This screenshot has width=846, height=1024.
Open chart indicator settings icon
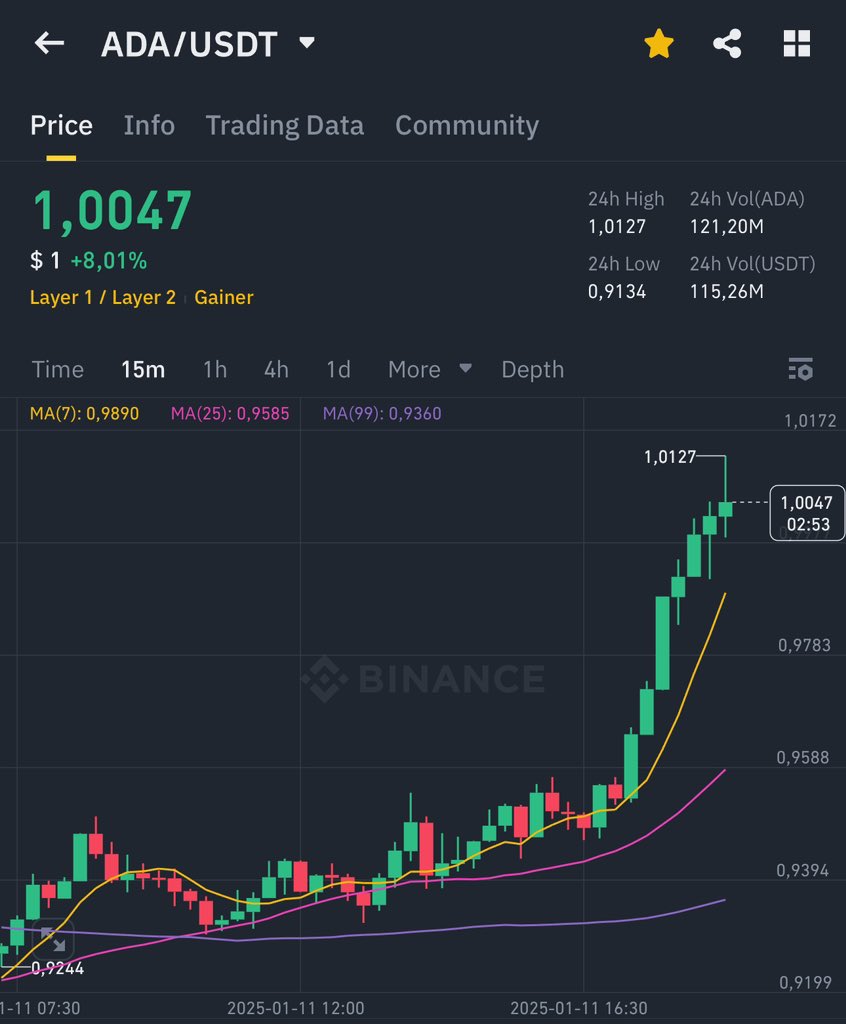tap(802, 370)
